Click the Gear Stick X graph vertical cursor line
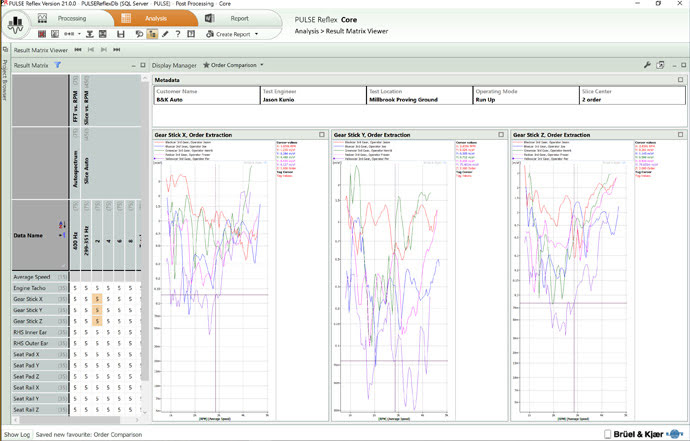The height and width of the screenshot is (441, 690). (x=216, y=286)
